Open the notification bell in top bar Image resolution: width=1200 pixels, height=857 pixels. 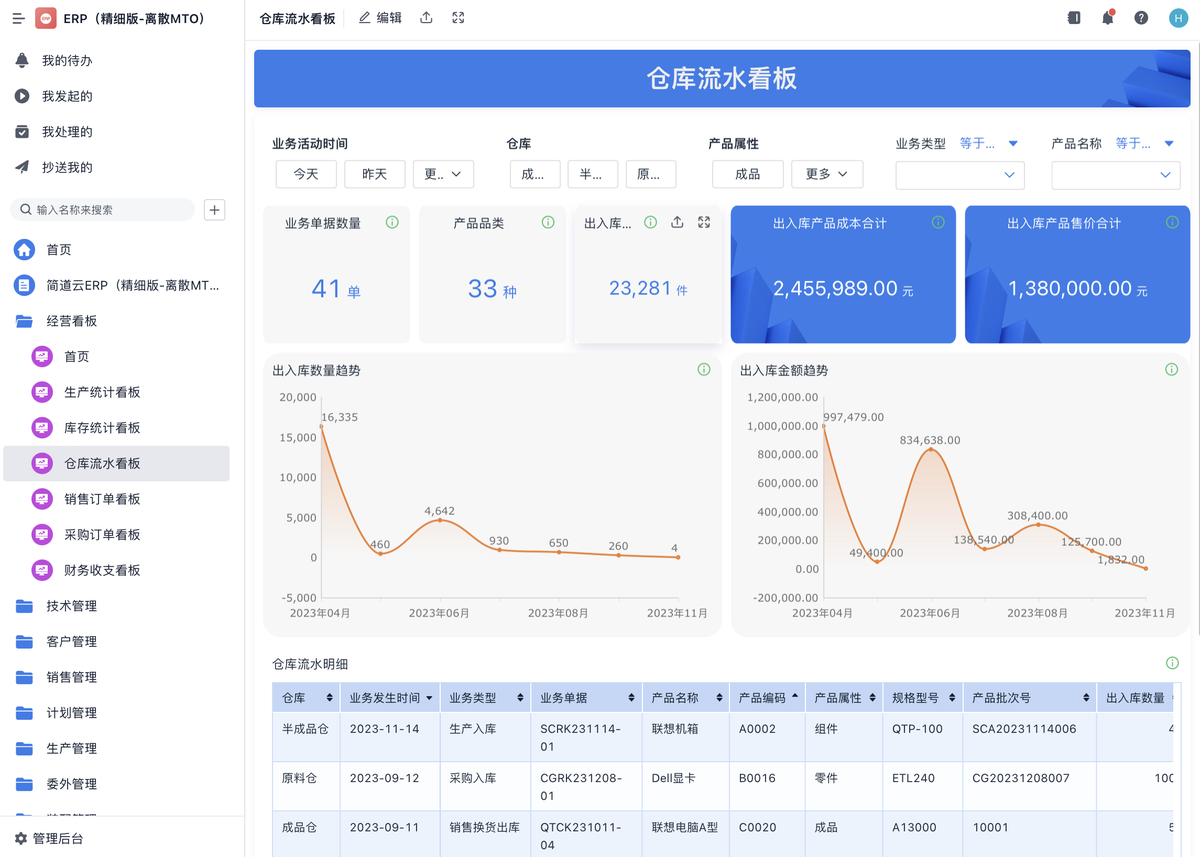point(1107,18)
